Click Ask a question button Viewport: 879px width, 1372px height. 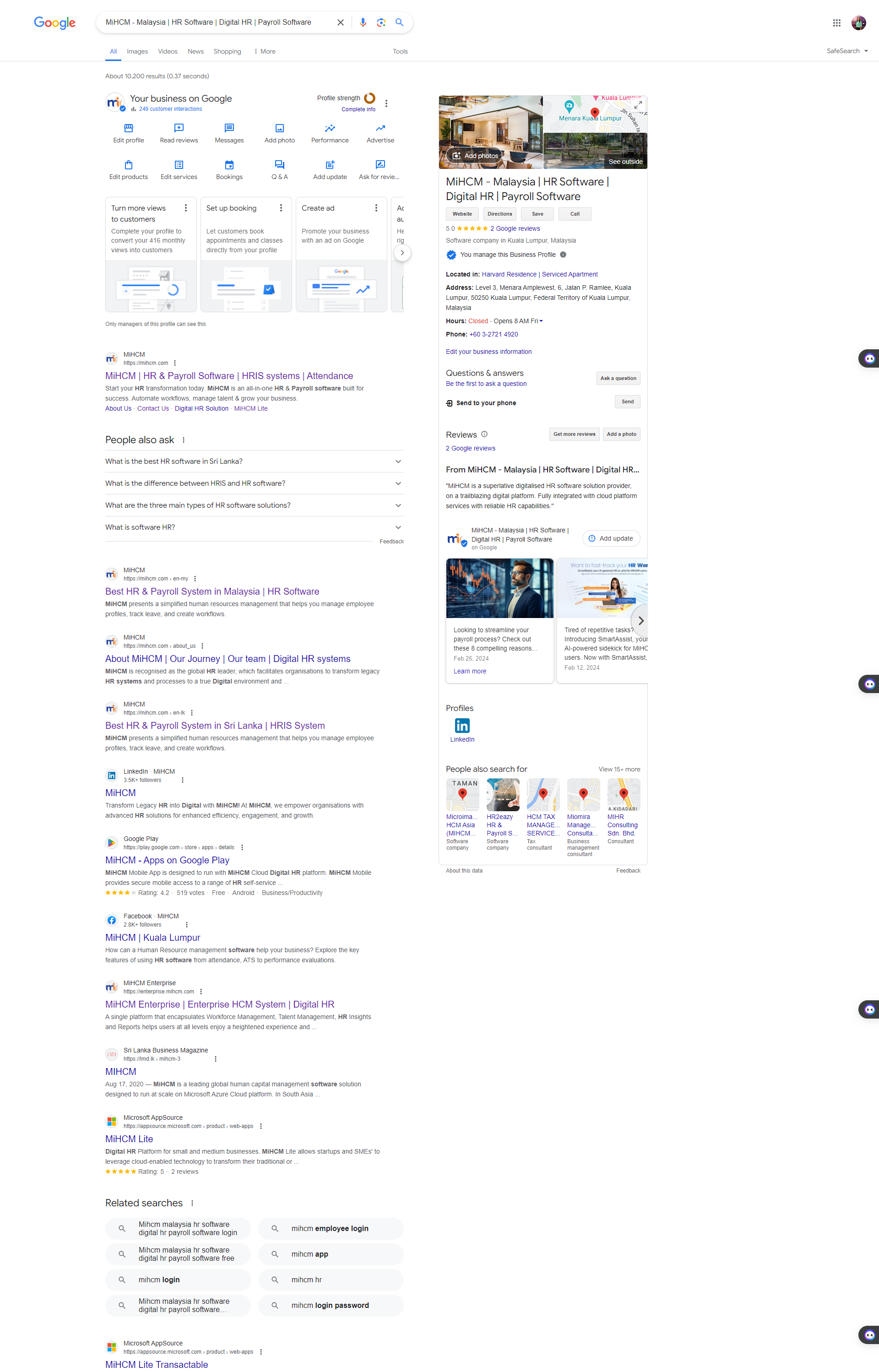click(x=618, y=379)
